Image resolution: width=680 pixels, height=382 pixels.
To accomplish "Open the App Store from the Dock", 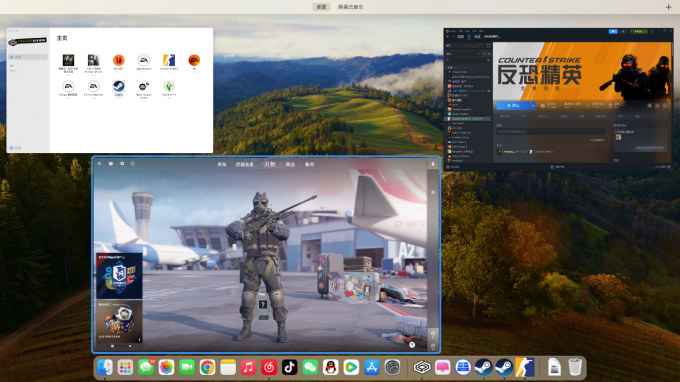I will pos(372,368).
